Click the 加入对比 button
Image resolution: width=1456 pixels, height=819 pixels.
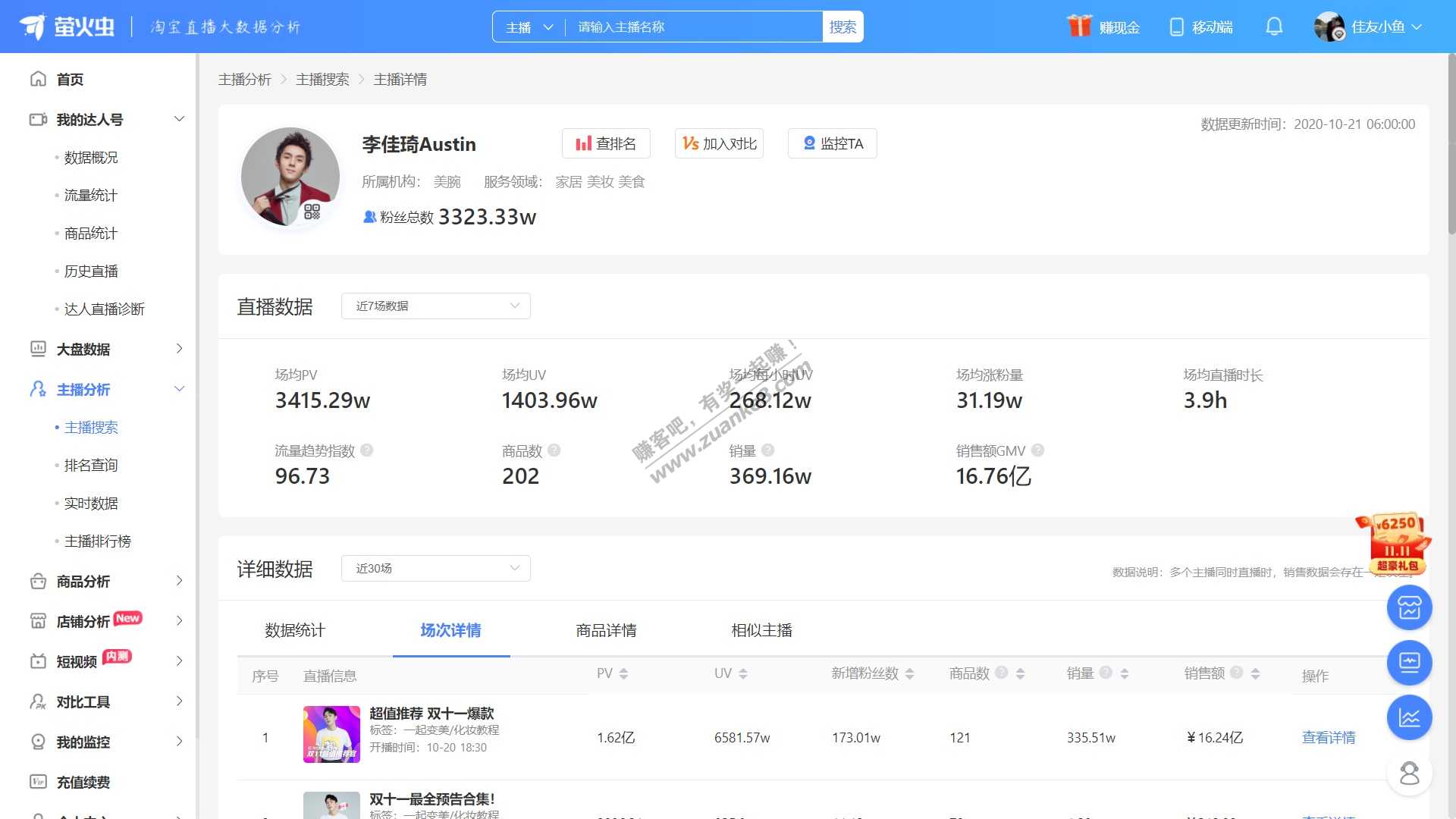point(719,143)
